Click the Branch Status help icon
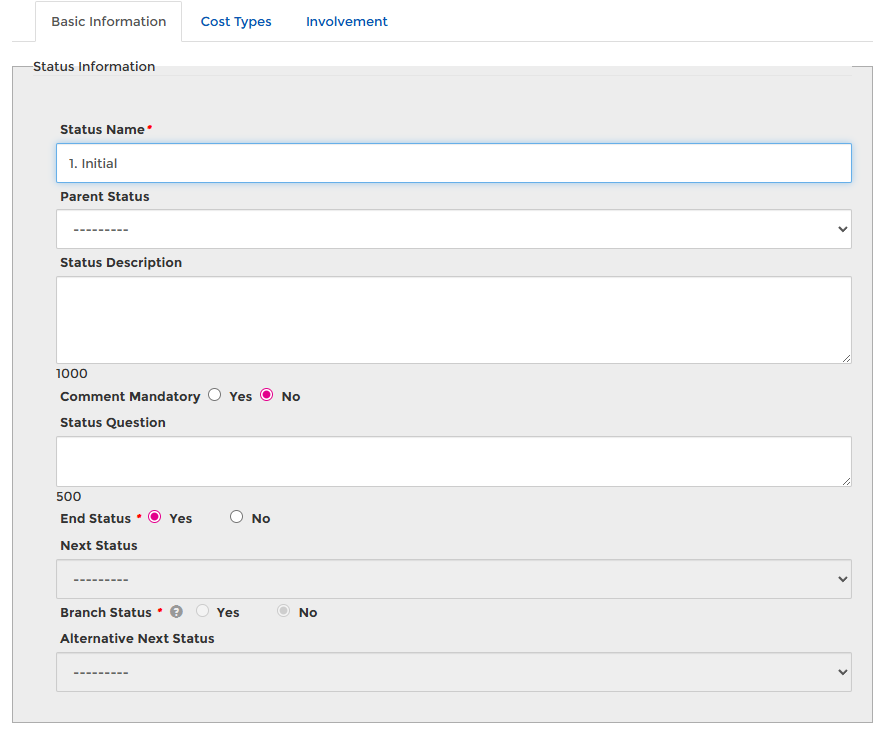 pos(176,612)
